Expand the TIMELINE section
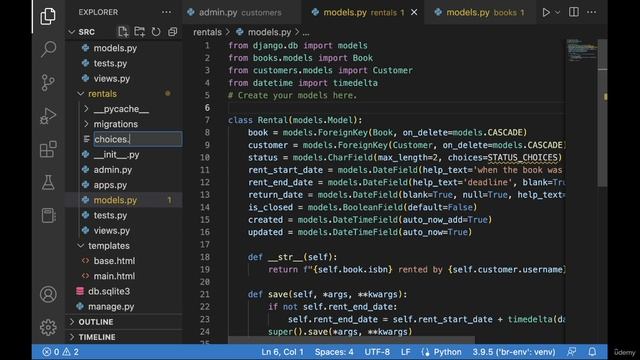 [x=124, y=337]
